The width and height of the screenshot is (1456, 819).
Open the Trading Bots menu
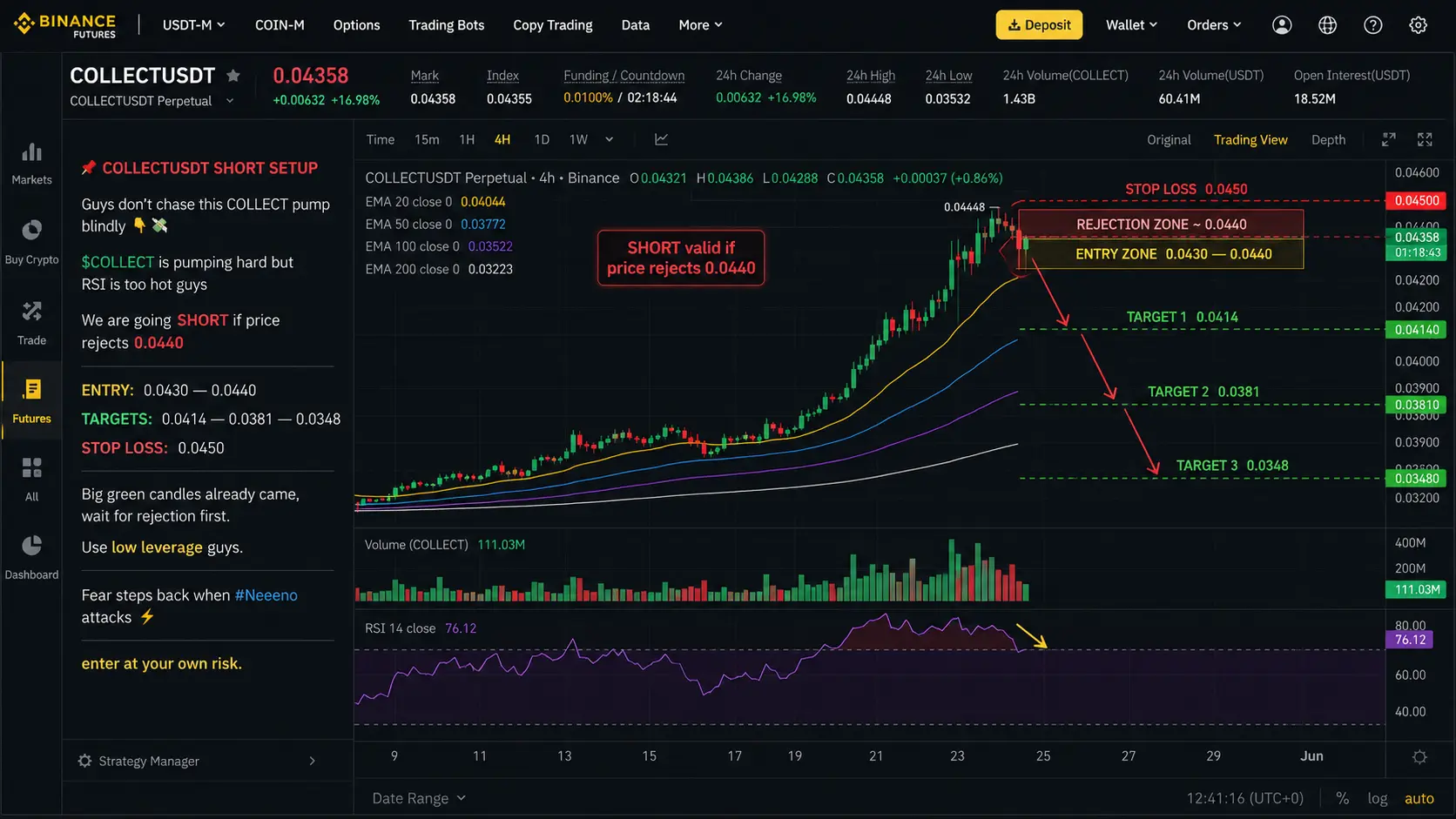point(447,25)
